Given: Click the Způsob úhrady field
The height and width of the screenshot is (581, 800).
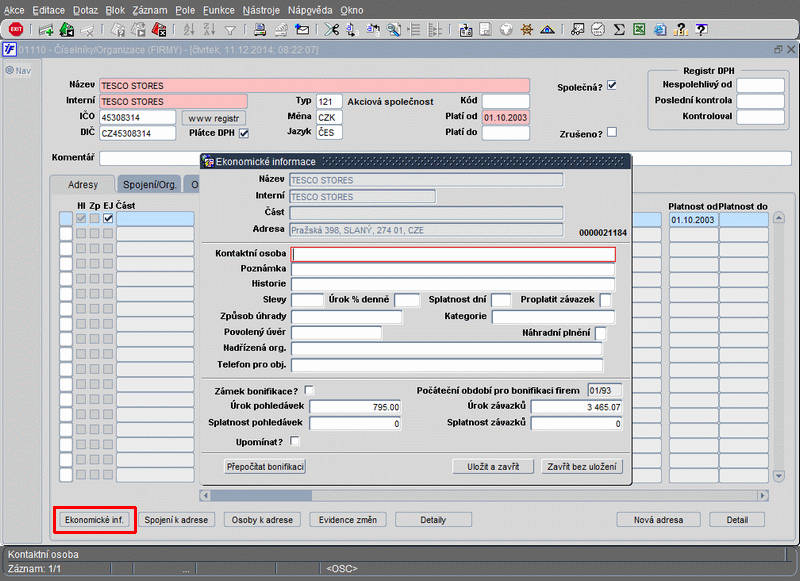Looking at the screenshot, I should [x=346, y=317].
